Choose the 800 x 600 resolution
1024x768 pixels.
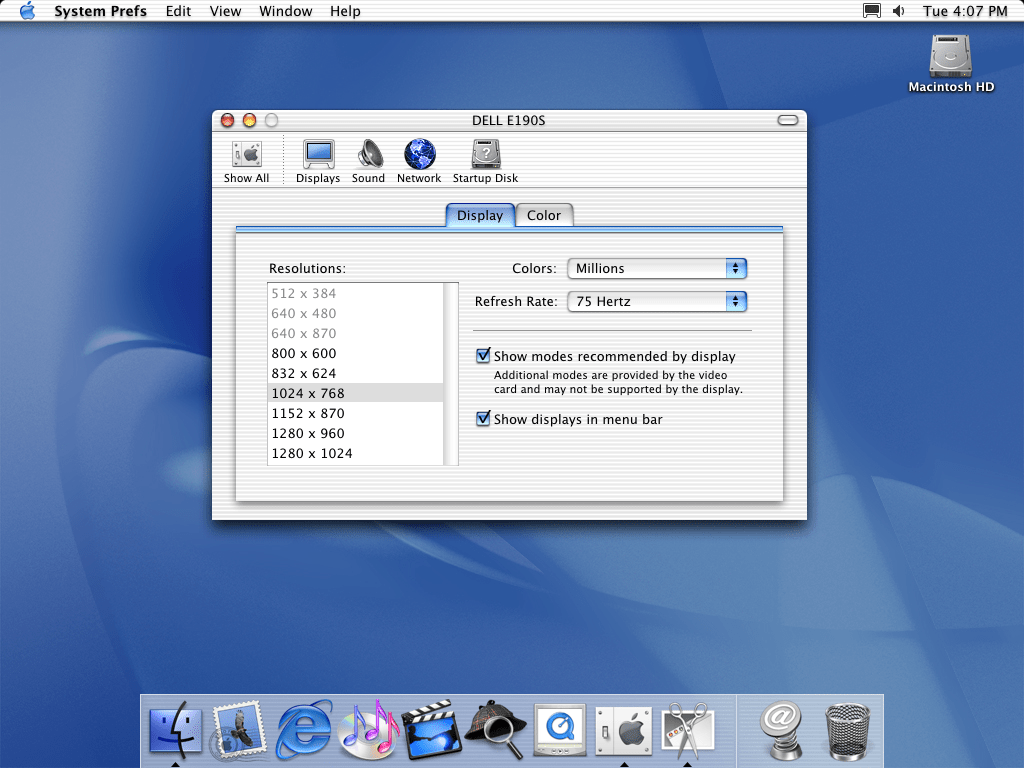(304, 353)
